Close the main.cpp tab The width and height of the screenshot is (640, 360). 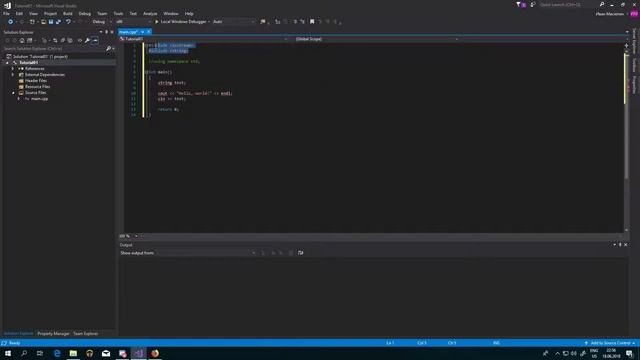pos(149,32)
